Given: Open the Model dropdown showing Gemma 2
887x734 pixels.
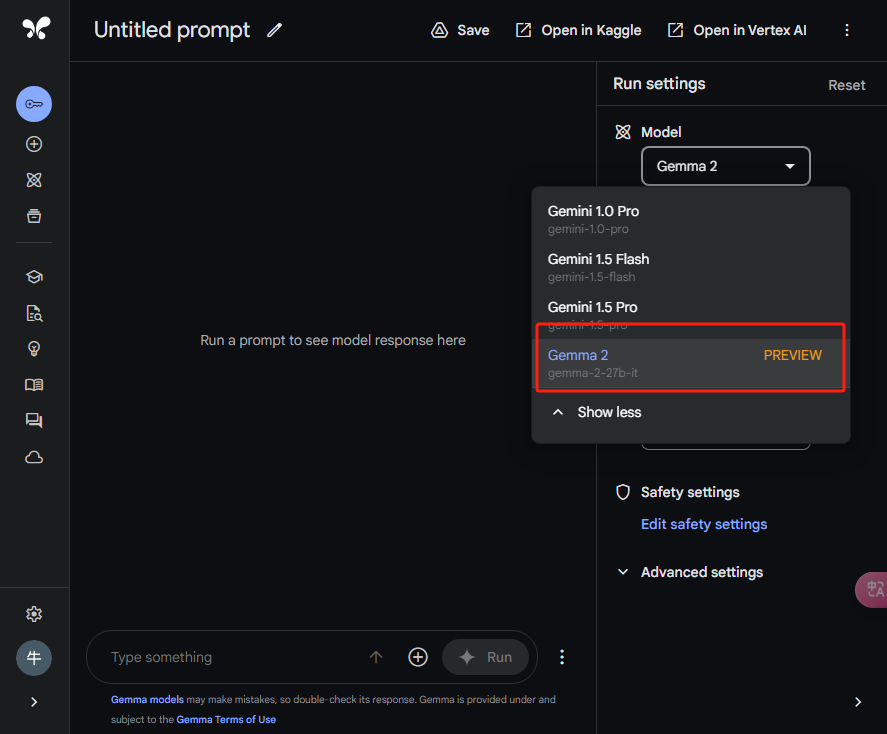Looking at the screenshot, I should tap(726, 166).
